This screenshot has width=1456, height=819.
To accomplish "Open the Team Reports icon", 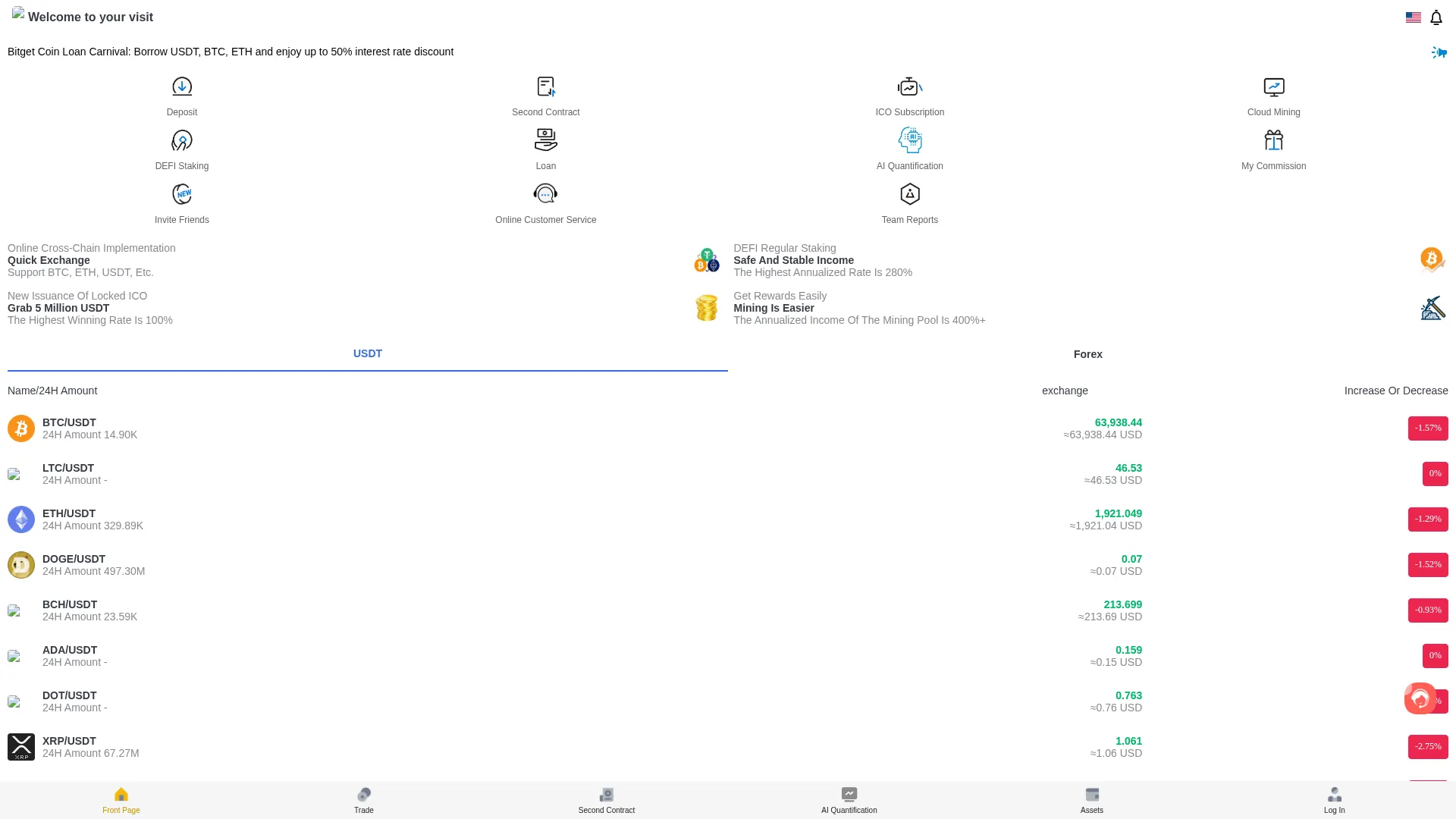I will pyautogui.click(x=910, y=194).
